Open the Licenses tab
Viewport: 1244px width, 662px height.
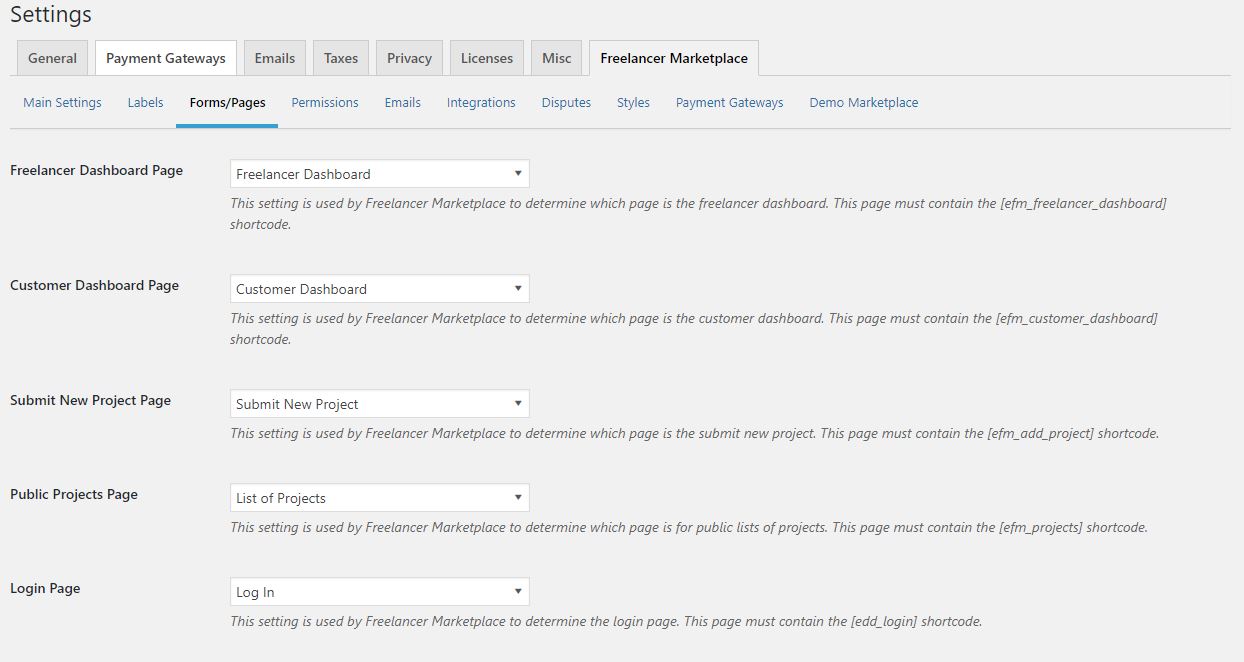(x=487, y=58)
